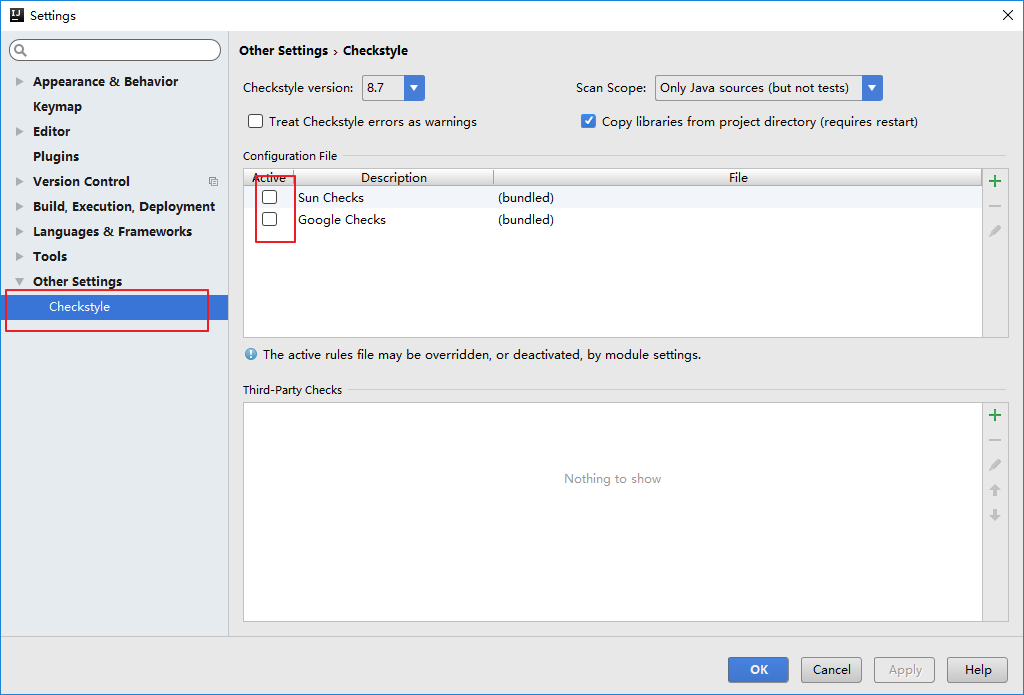Add a new Checkstyle configuration file

pyautogui.click(x=995, y=181)
